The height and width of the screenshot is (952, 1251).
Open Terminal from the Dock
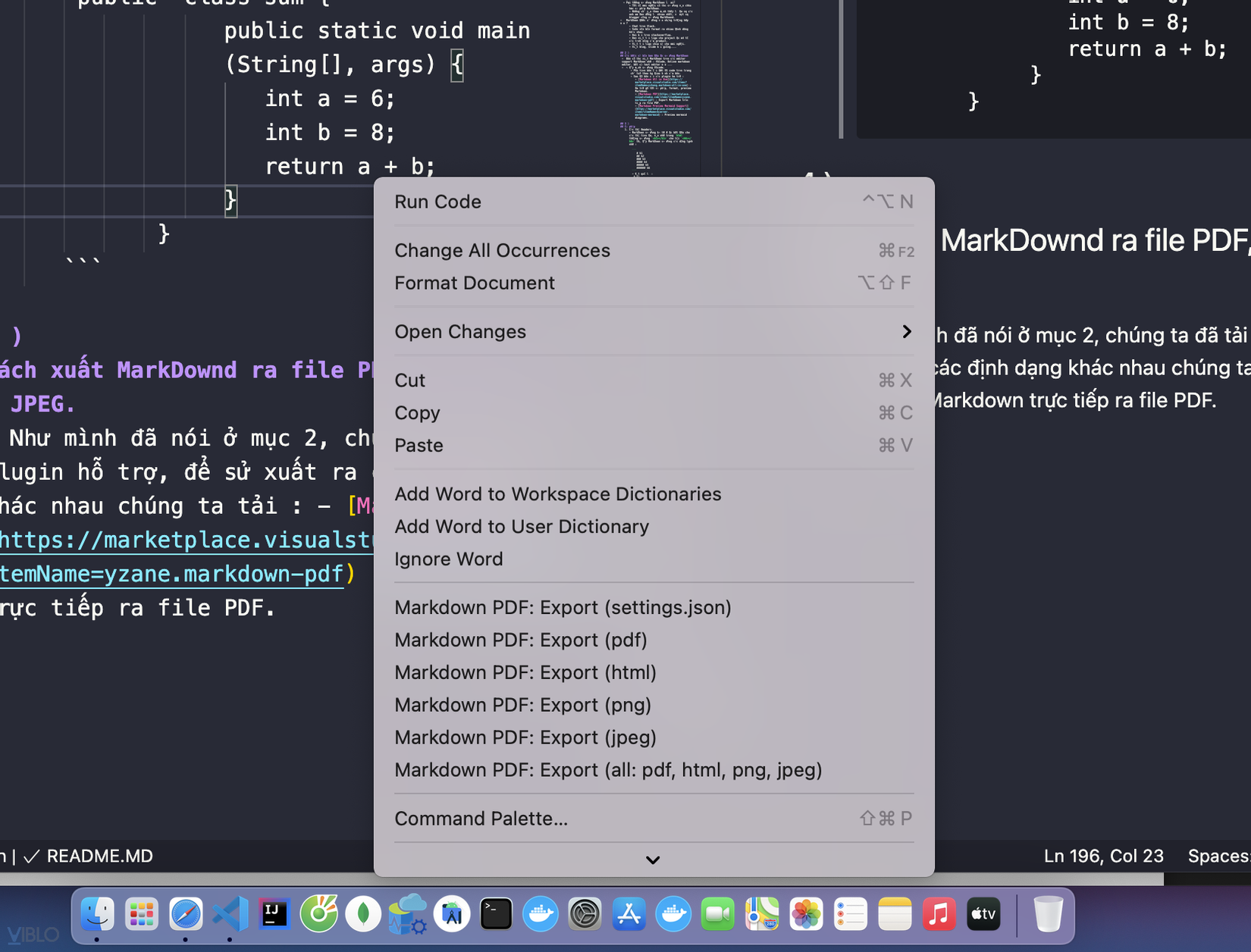click(x=497, y=914)
